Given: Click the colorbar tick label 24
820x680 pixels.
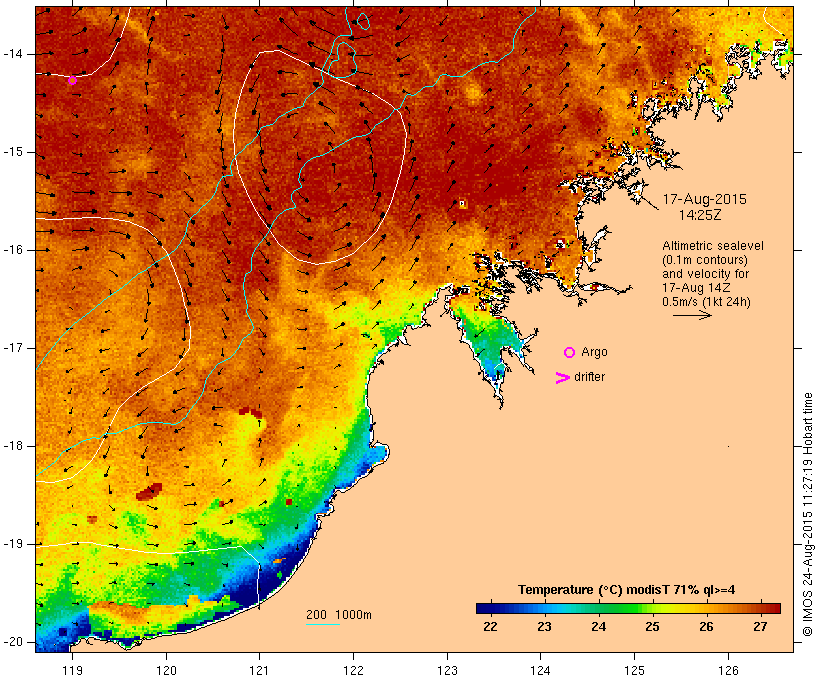Looking at the screenshot, I should (598, 627).
